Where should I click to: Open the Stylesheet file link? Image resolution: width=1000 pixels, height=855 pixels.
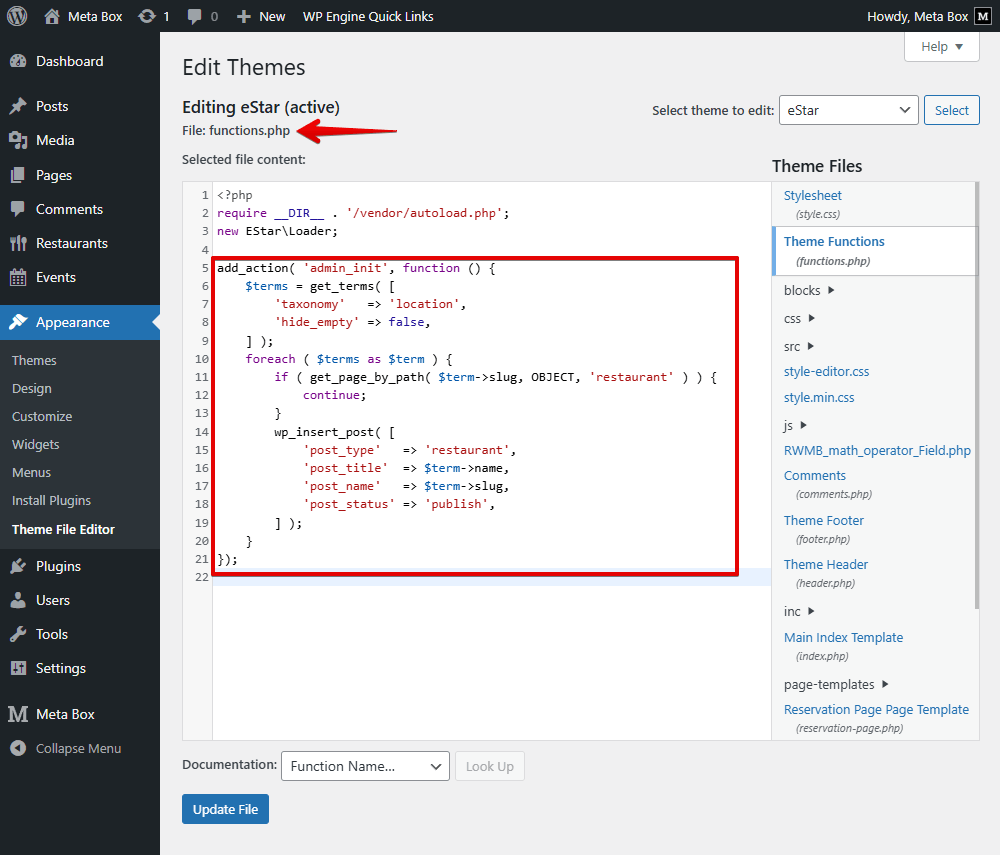[812, 195]
